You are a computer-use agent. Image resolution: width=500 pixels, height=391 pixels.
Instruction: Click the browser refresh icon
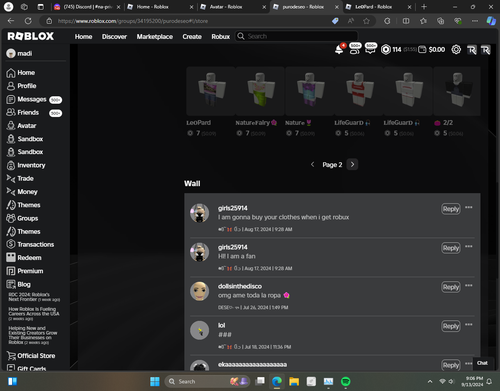tap(28, 21)
